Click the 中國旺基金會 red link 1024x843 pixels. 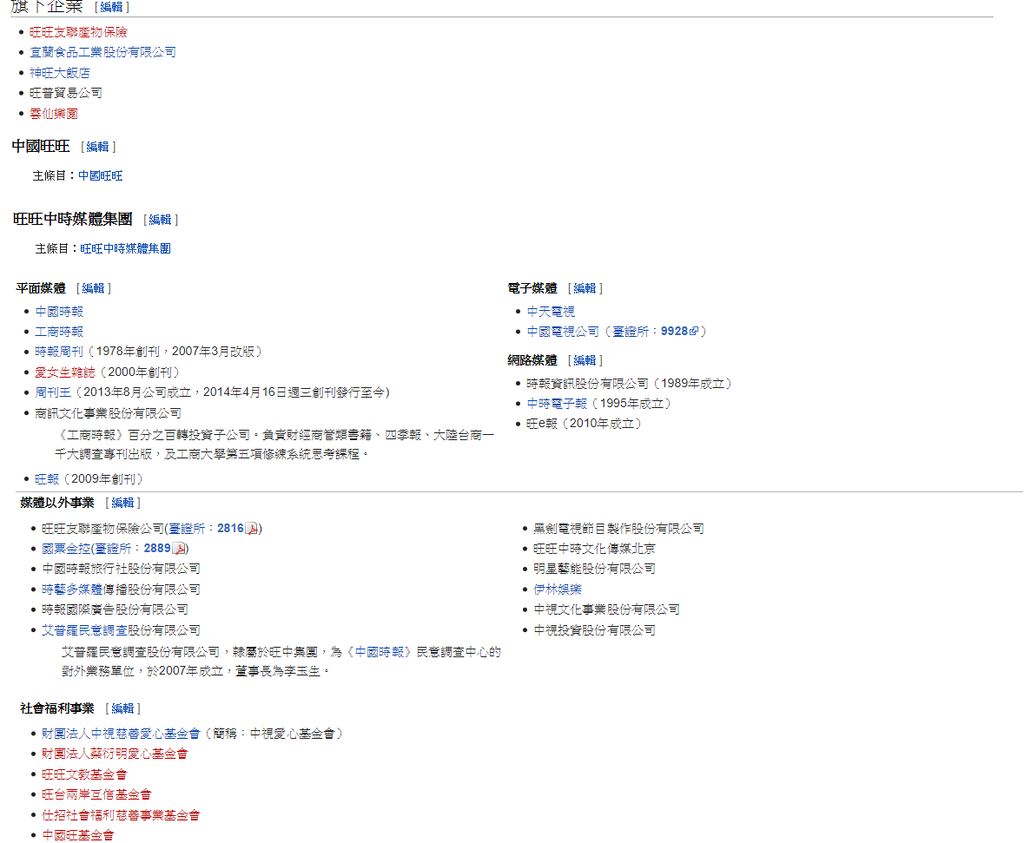pos(78,835)
